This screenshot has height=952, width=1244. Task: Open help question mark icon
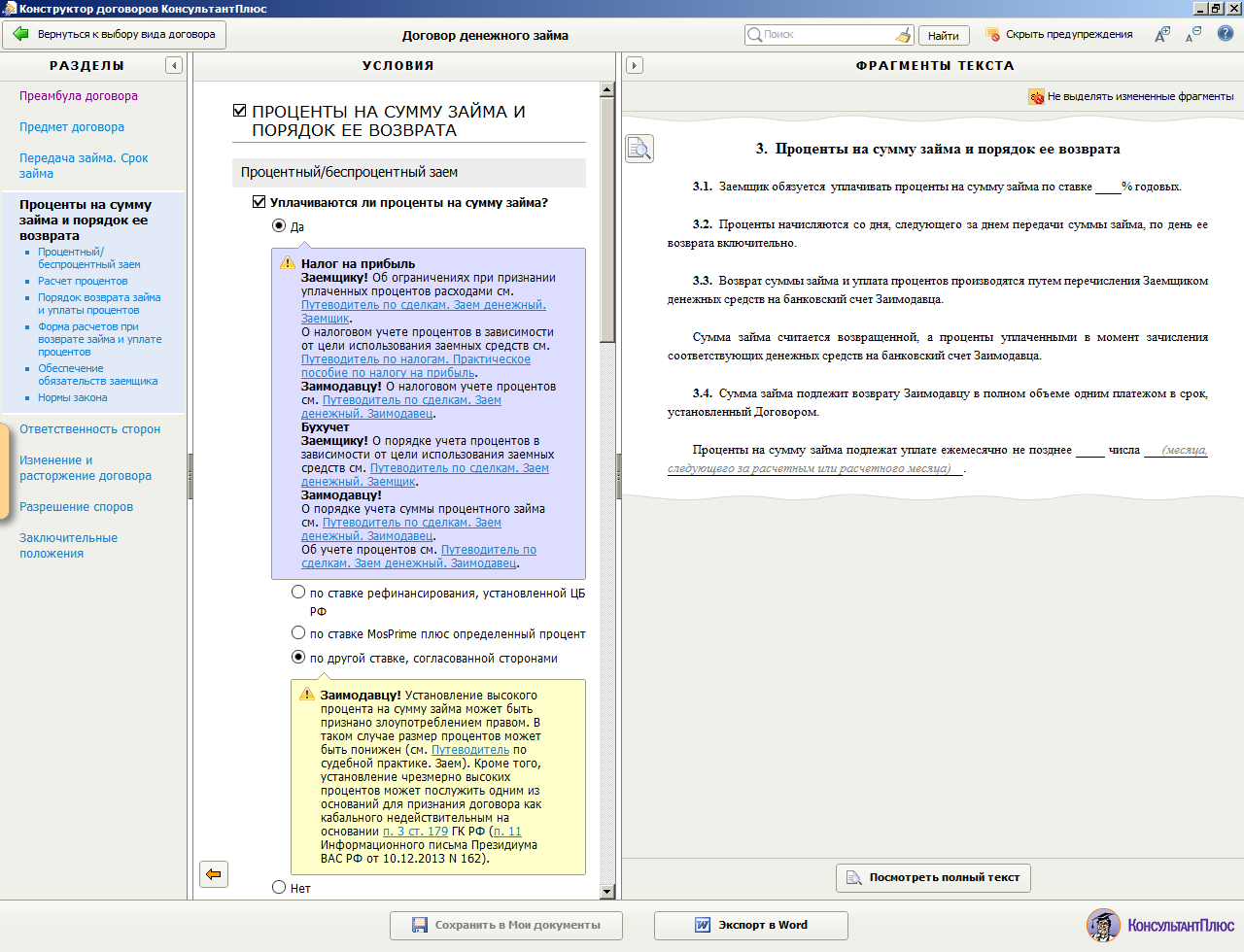click(x=1226, y=33)
